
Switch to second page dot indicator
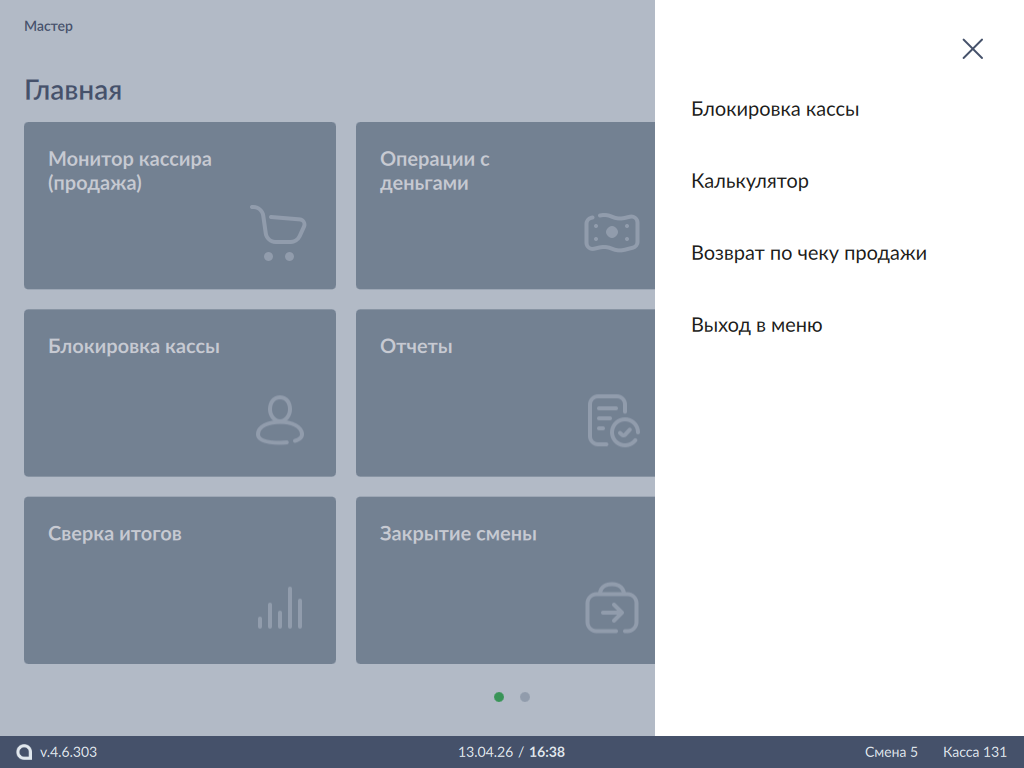click(525, 697)
